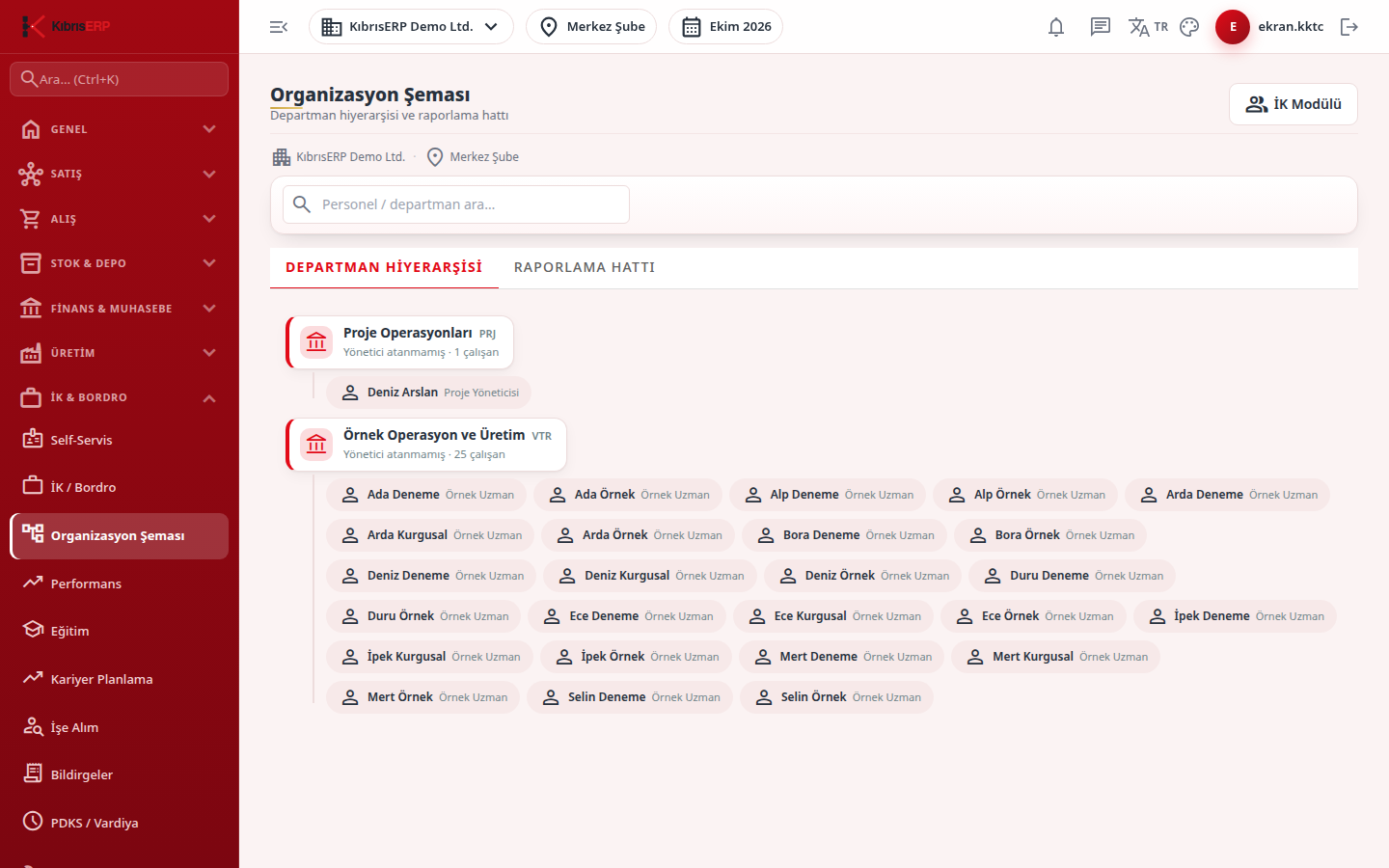
Task: Open PDKS / Vardiya in the sidebar
Action: [120, 823]
